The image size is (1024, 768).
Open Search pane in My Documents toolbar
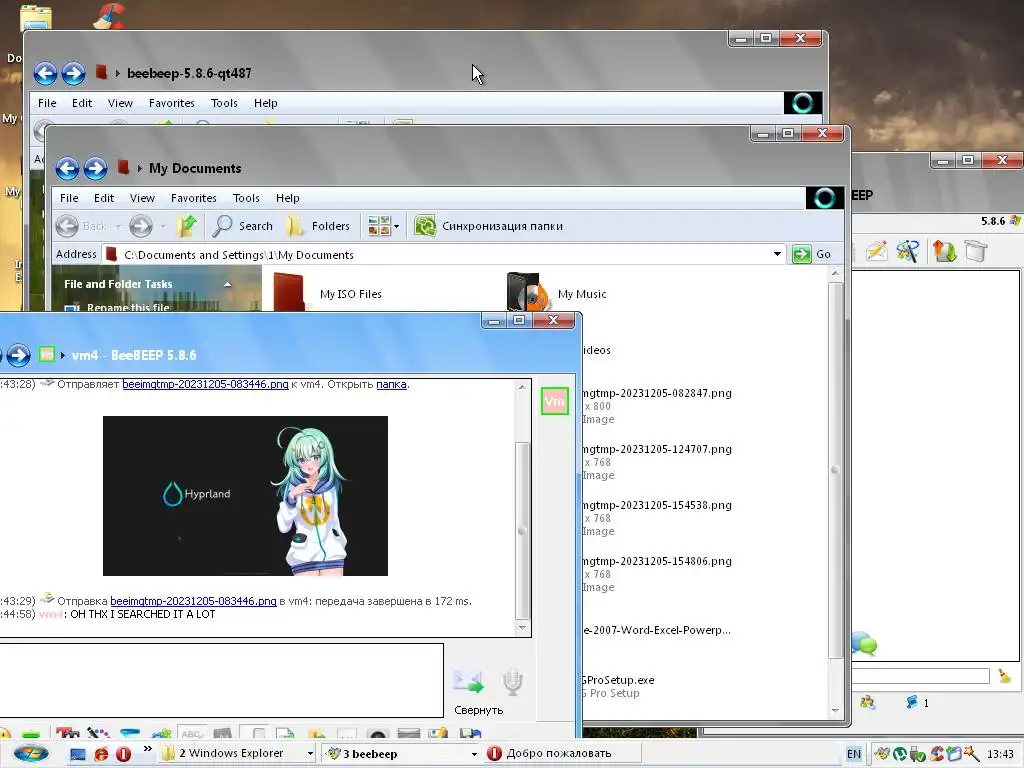point(243,226)
